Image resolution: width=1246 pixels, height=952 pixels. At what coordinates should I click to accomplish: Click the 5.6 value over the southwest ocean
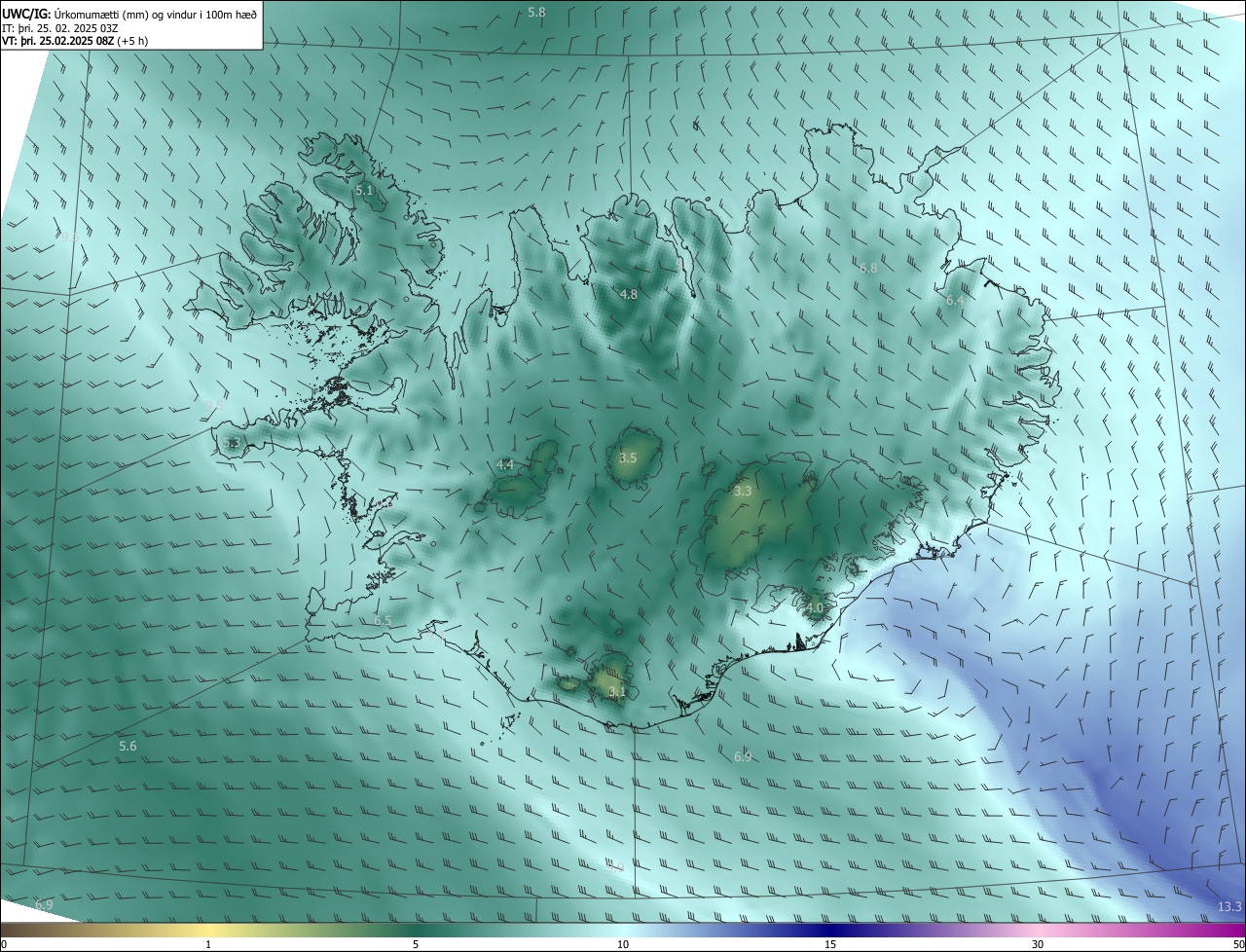(x=128, y=746)
